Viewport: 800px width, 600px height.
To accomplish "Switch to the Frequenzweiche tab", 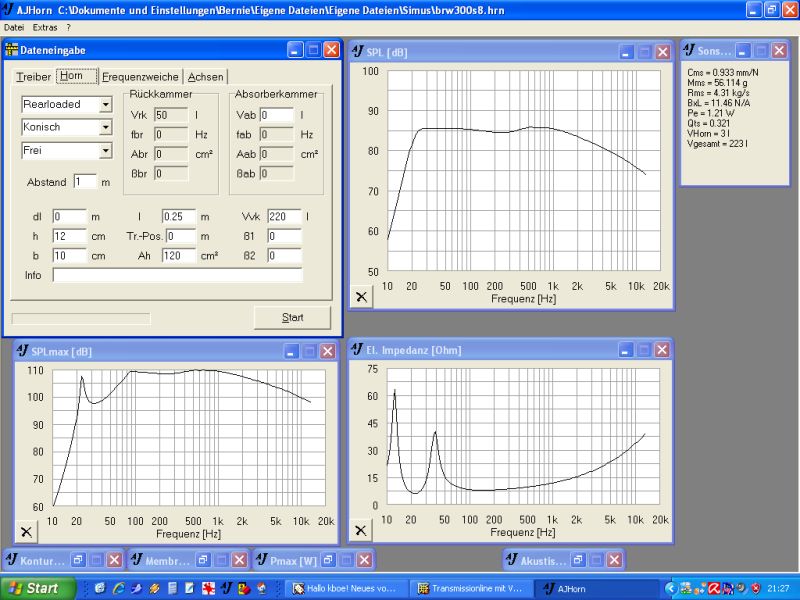I will point(140,76).
